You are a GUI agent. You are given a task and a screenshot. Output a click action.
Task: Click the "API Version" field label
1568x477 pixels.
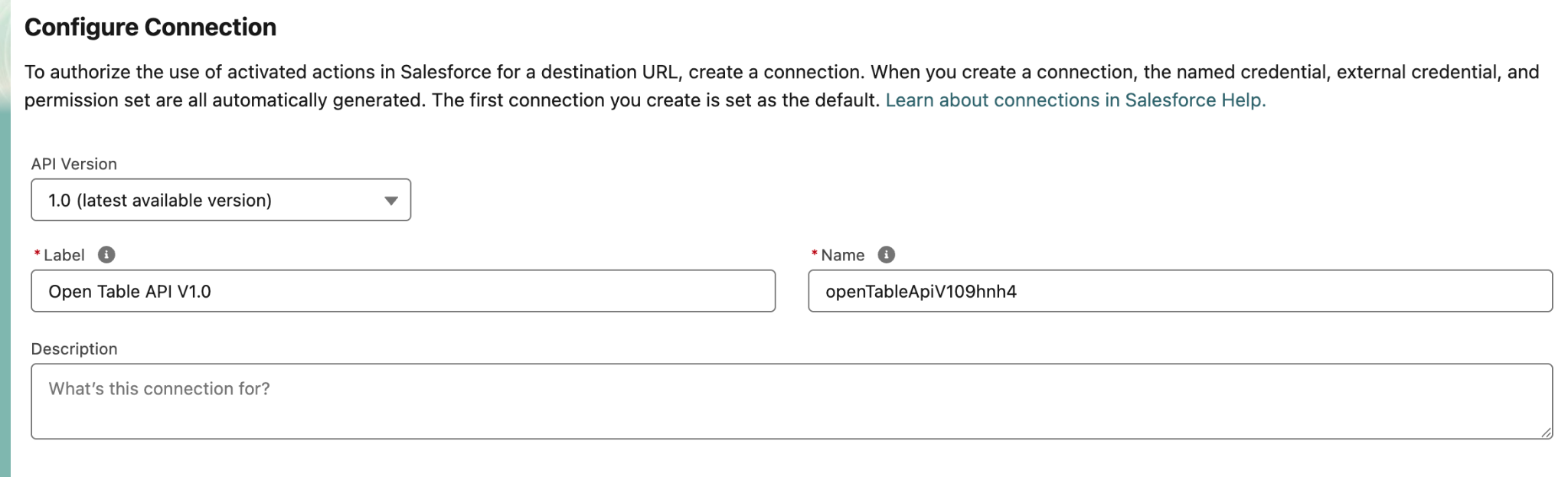[74, 164]
